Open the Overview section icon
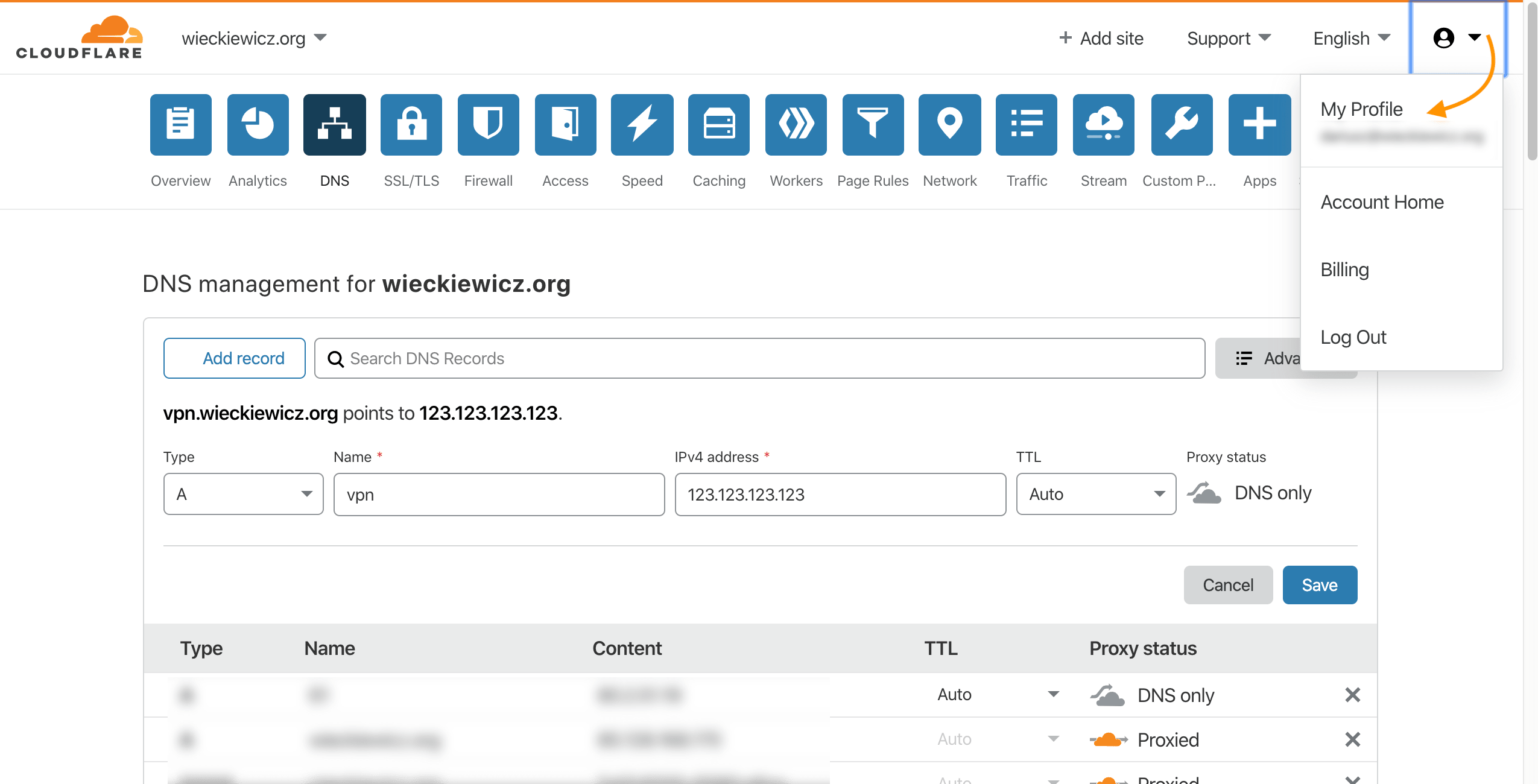Image resolution: width=1538 pixels, height=784 pixels. tap(180, 125)
